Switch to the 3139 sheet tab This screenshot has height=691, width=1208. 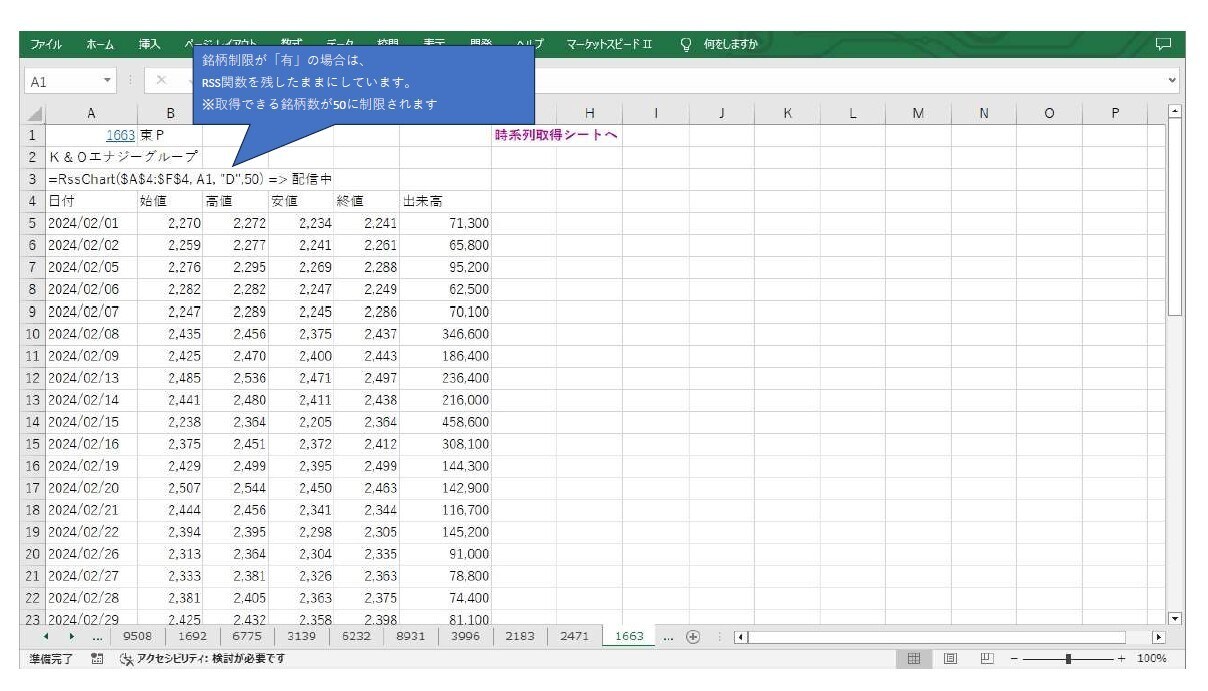(301, 636)
